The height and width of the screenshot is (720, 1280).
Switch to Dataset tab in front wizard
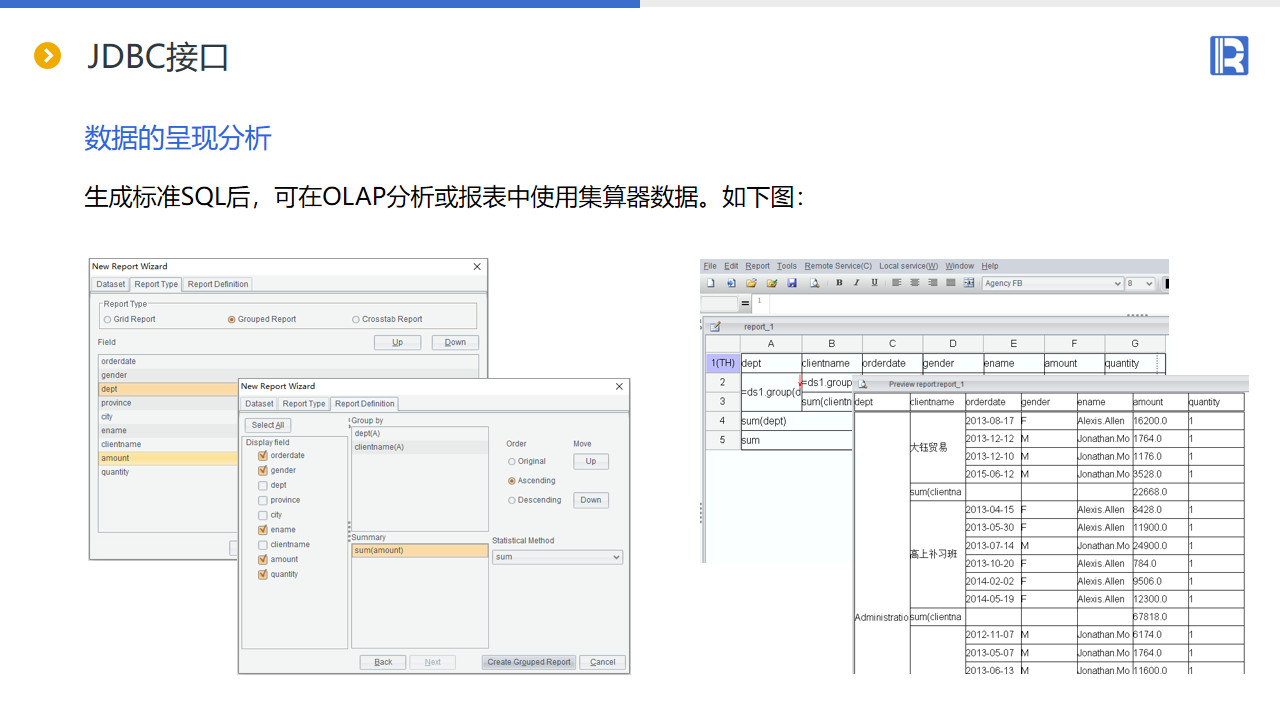(x=259, y=404)
